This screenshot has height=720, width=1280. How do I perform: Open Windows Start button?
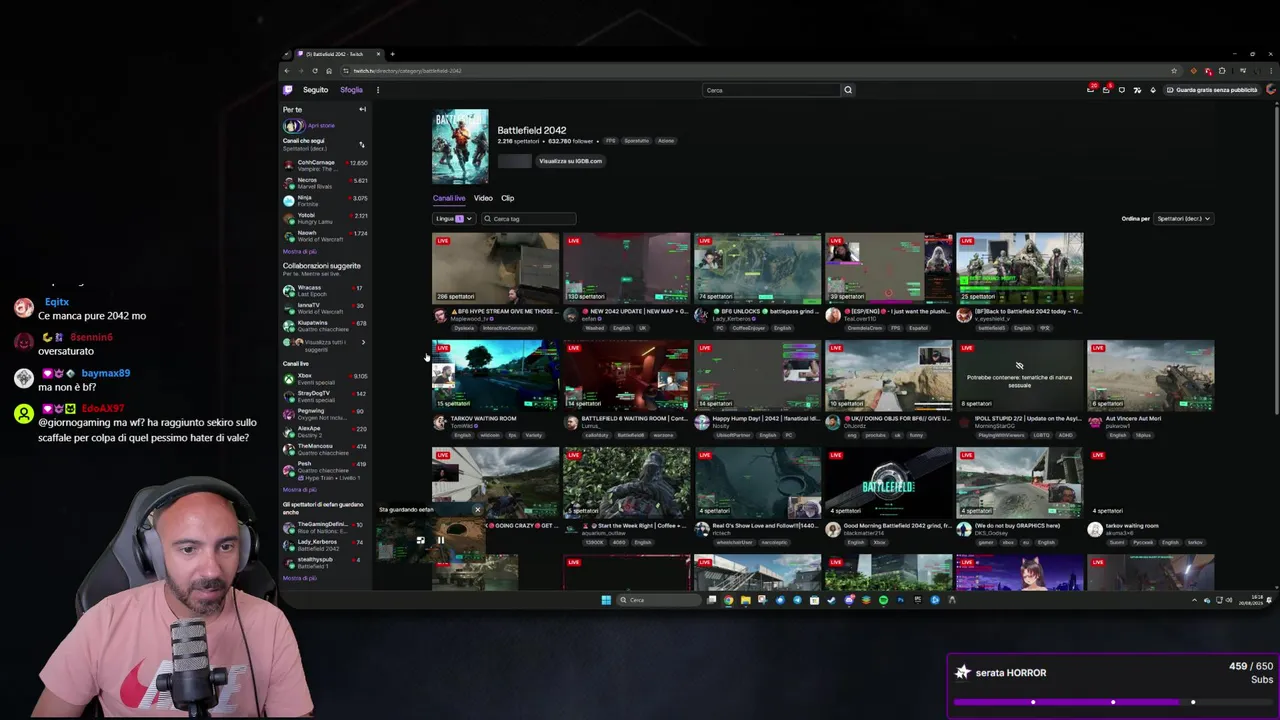coord(606,600)
